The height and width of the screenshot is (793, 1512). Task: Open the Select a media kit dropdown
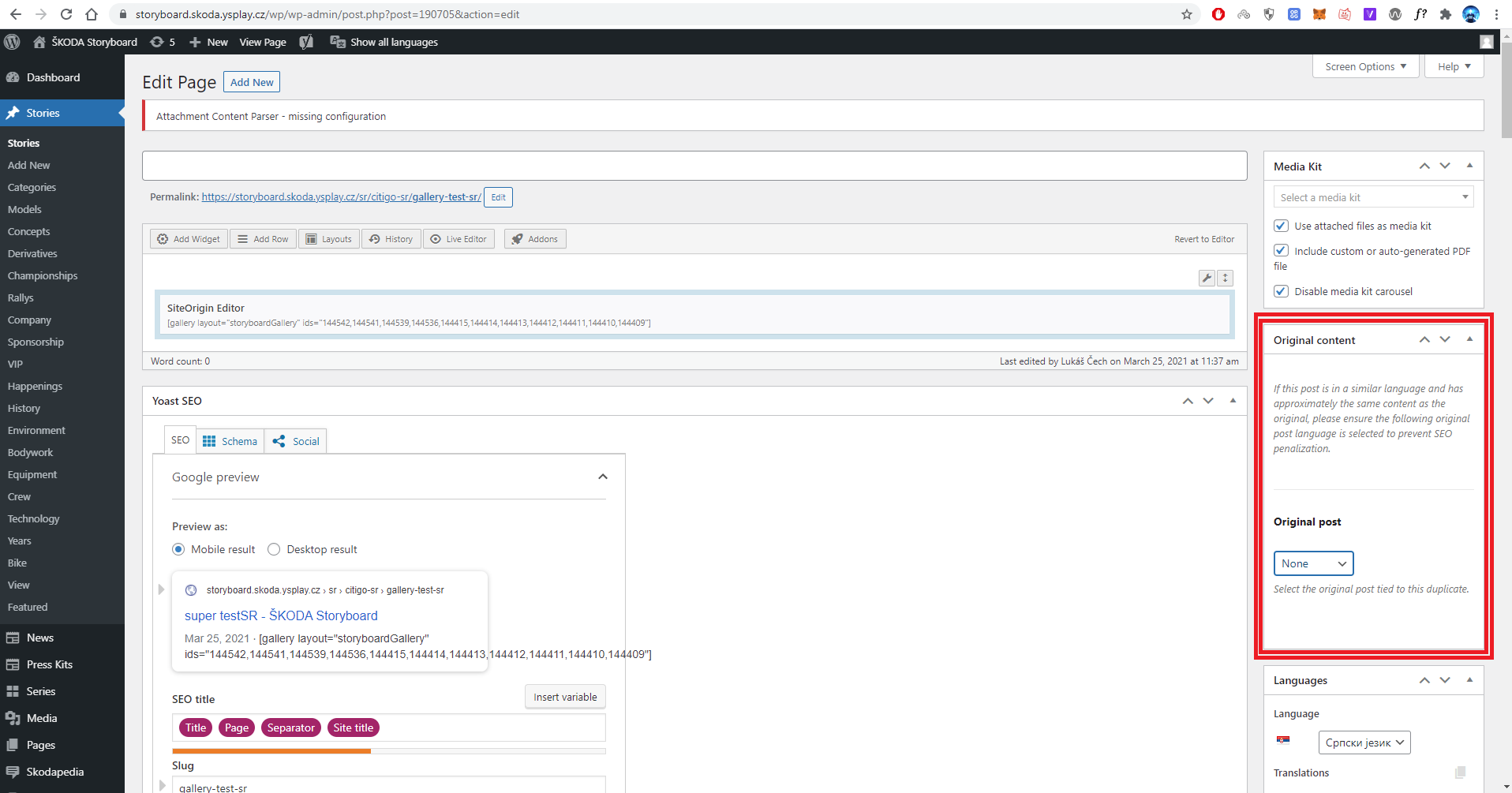click(x=1373, y=197)
